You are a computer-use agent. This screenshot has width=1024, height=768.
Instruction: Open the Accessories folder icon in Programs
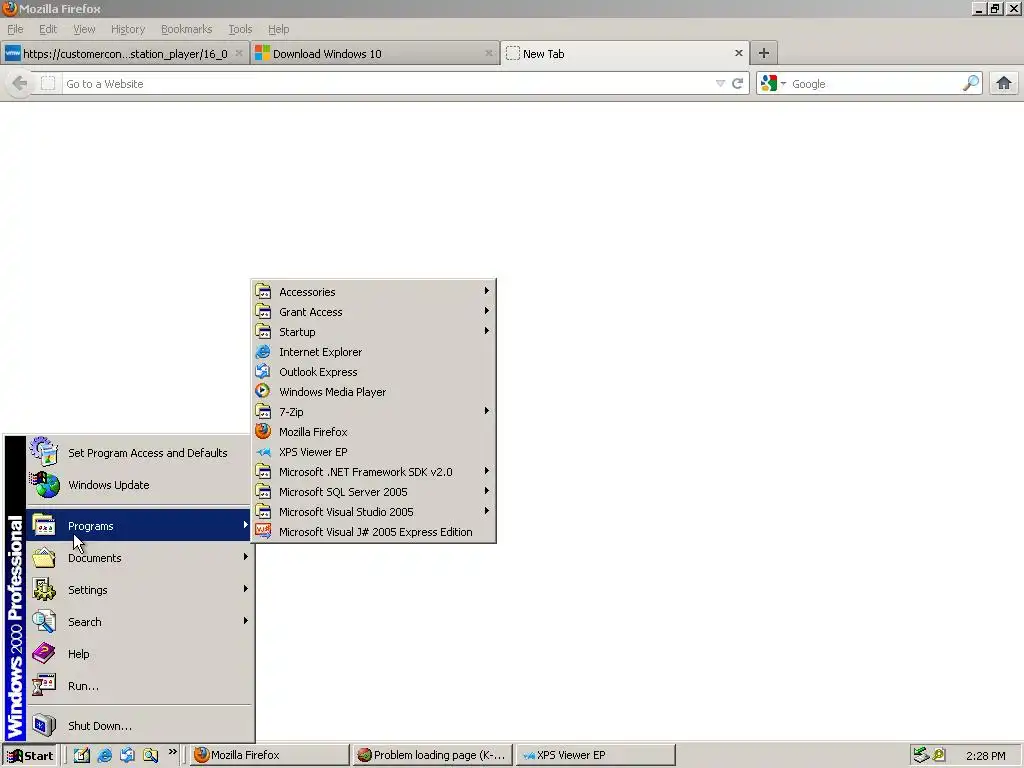(263, 291)
